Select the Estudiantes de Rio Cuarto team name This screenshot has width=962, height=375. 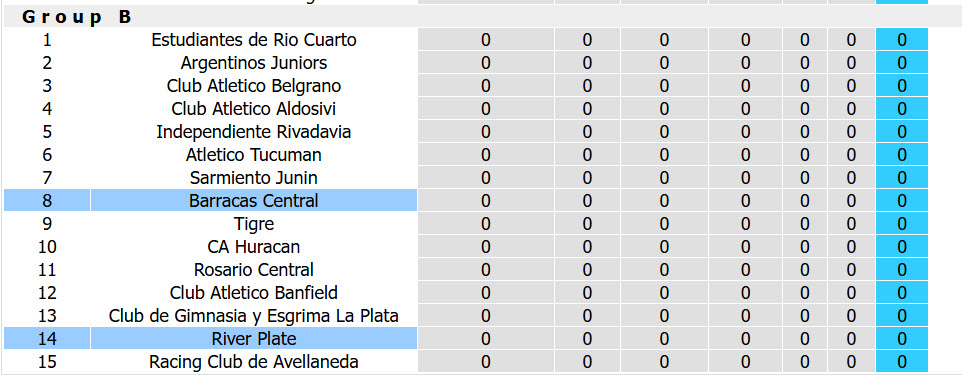point(253,41)
